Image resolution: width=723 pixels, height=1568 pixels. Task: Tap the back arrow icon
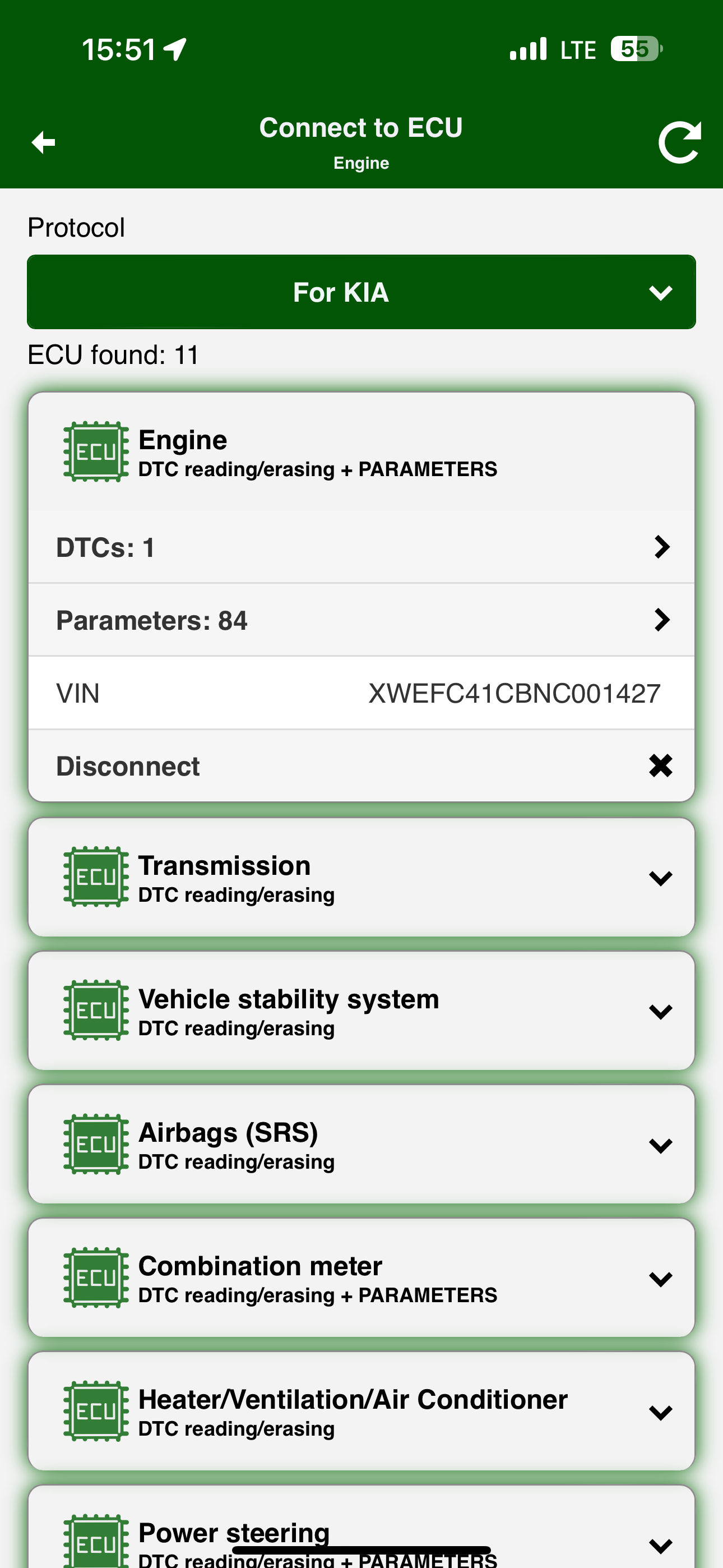[43, 142]
